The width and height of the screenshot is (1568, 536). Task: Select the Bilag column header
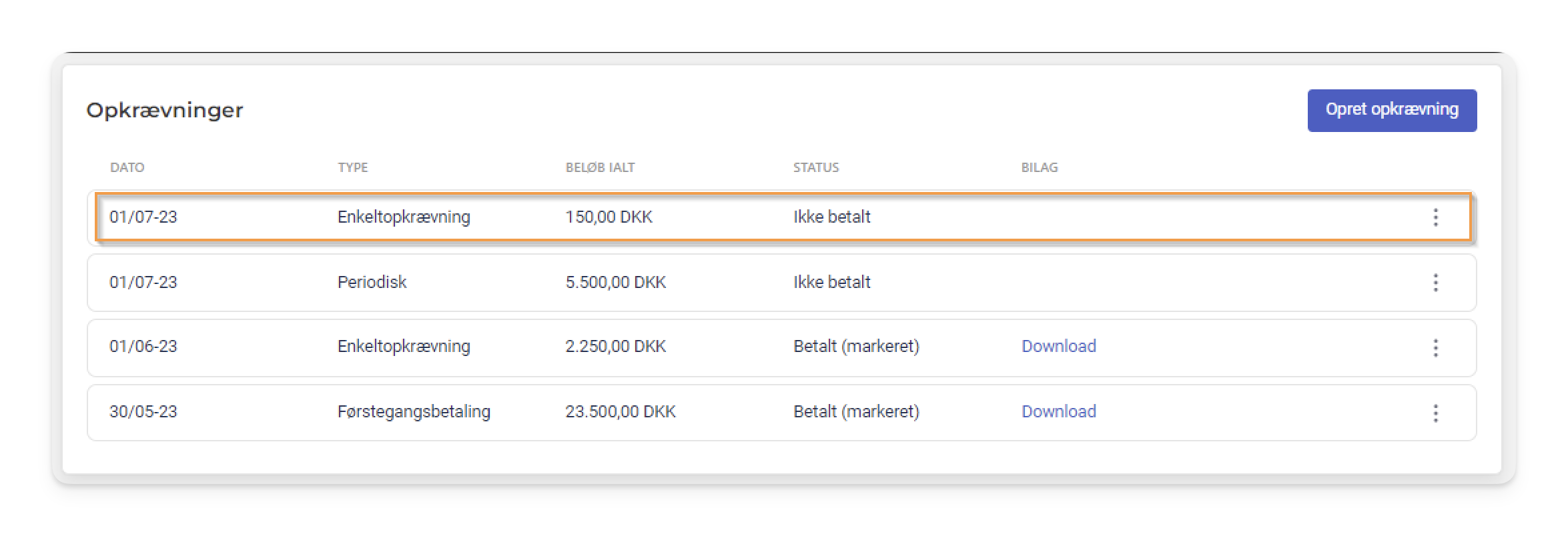tap(1039, 167)
